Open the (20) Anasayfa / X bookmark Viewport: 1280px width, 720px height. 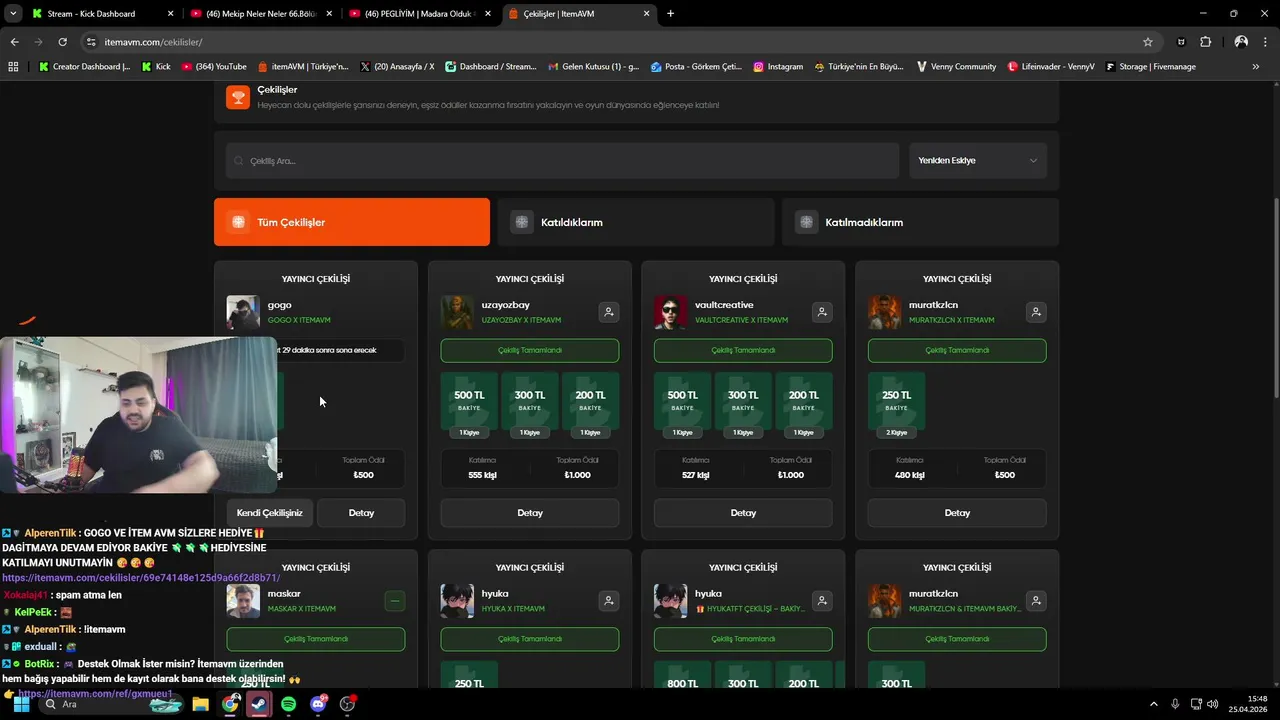pos(397,67)
